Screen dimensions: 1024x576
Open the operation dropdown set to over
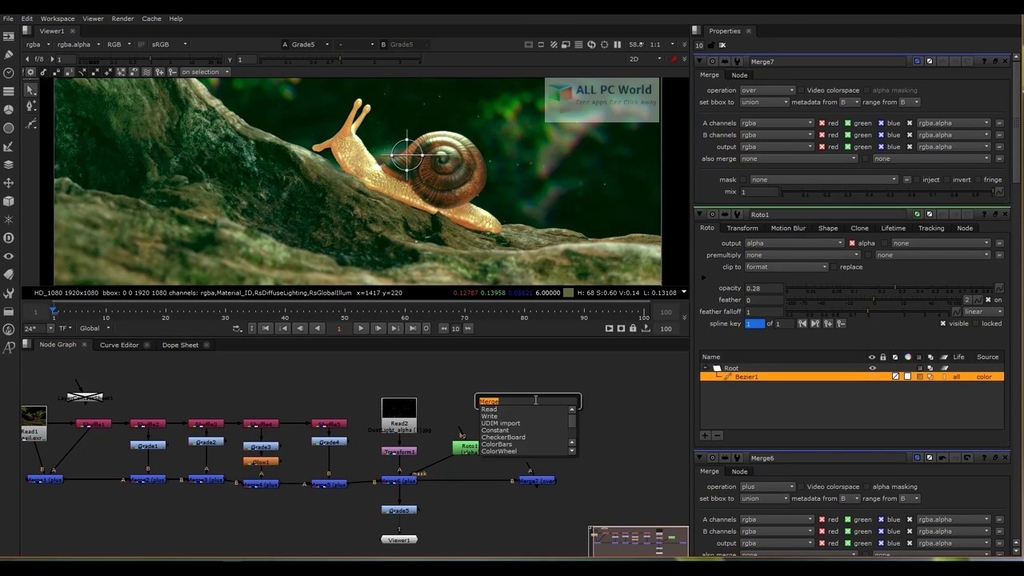[x=766, y=90]
